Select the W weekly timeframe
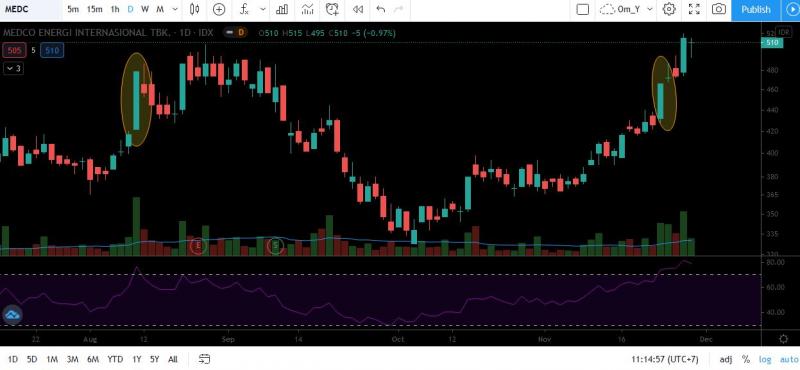Viewport: 800px width, 370px height. (x=145, y=9)
